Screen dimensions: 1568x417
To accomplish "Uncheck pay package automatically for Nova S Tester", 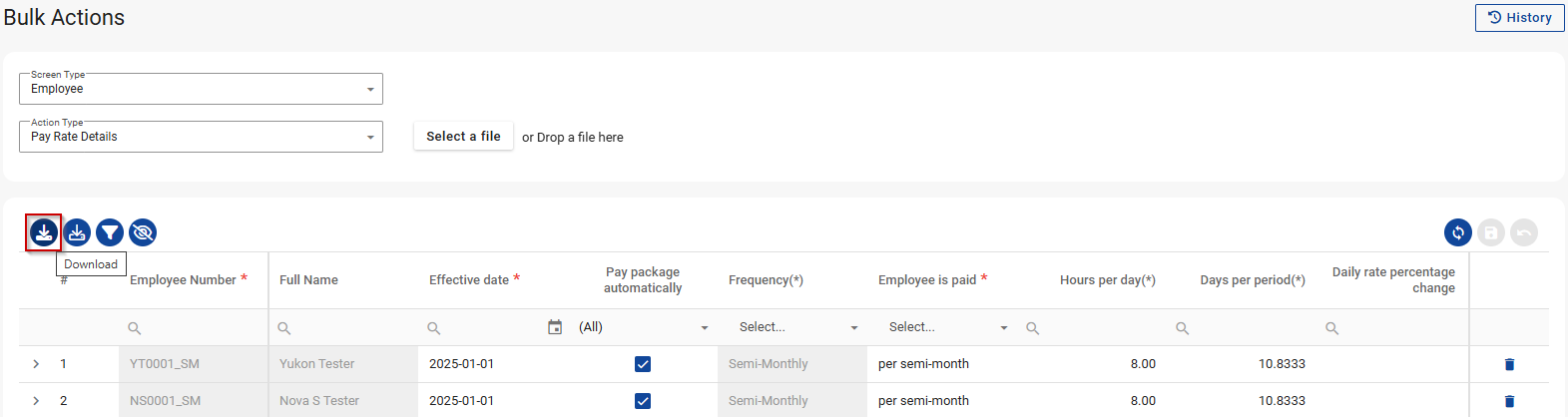I will pos(643,401).
